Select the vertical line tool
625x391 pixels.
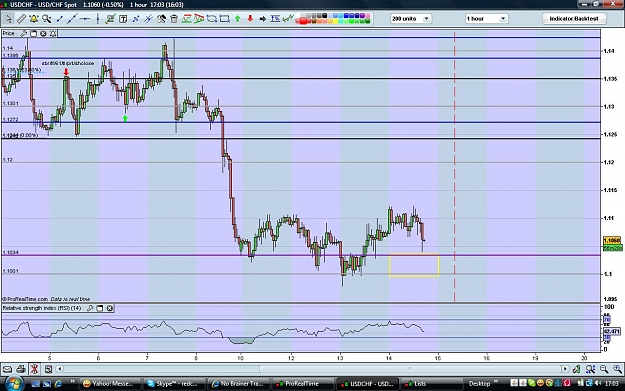click(98, 18)
